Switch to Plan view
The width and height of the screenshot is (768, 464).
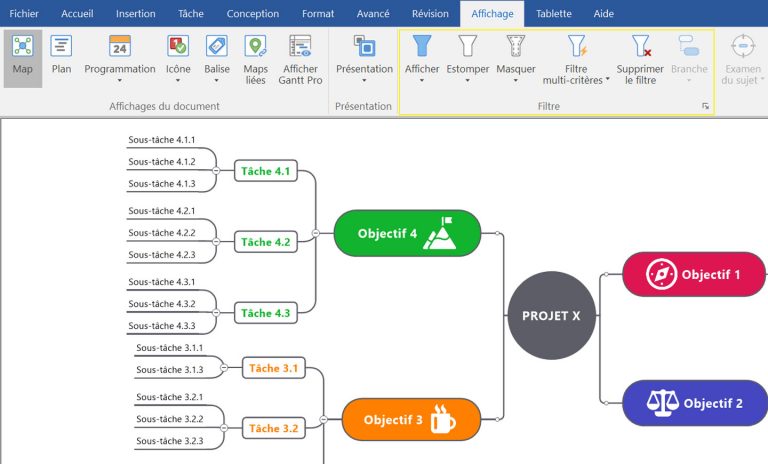61,56
